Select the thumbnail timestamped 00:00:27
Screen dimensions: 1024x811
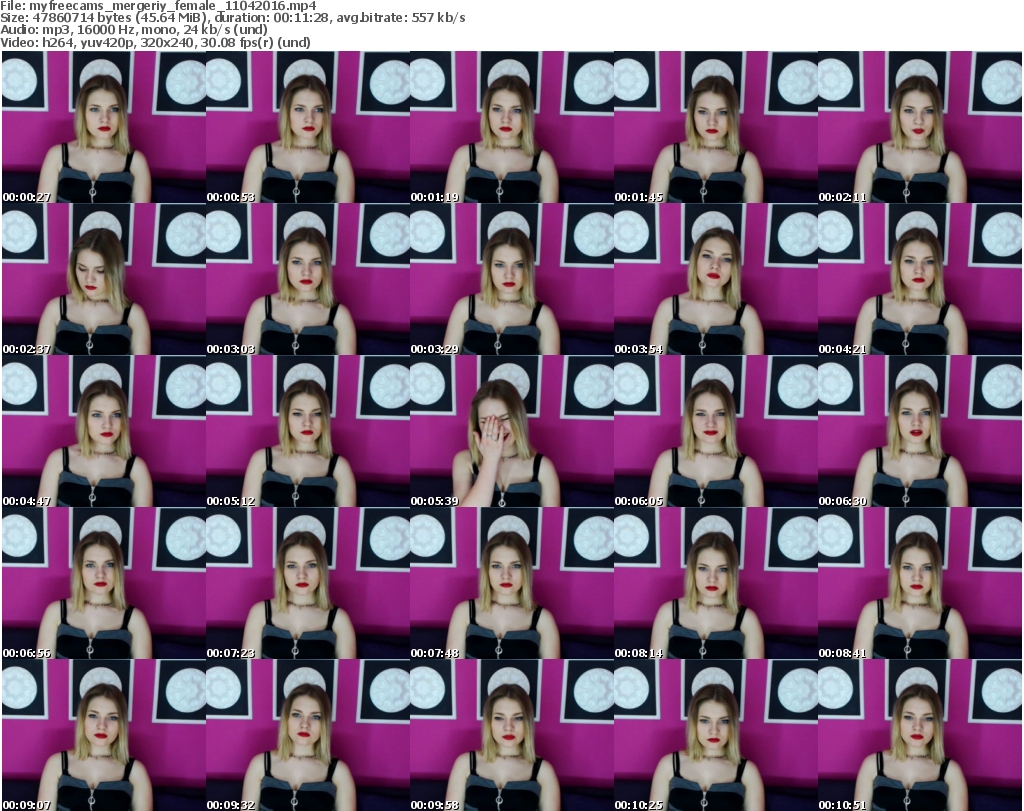coord(104,127)
